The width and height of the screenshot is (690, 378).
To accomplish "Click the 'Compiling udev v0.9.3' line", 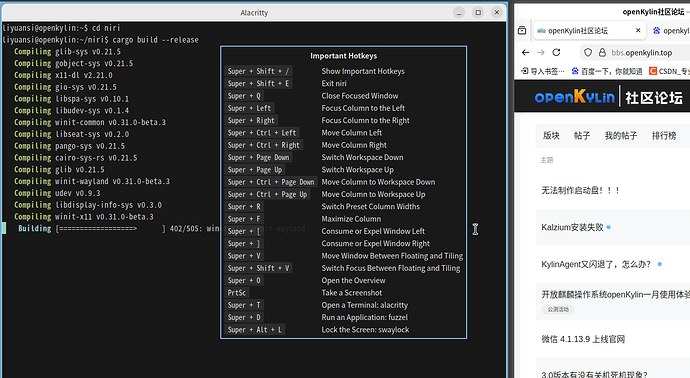I will [57, 193].
